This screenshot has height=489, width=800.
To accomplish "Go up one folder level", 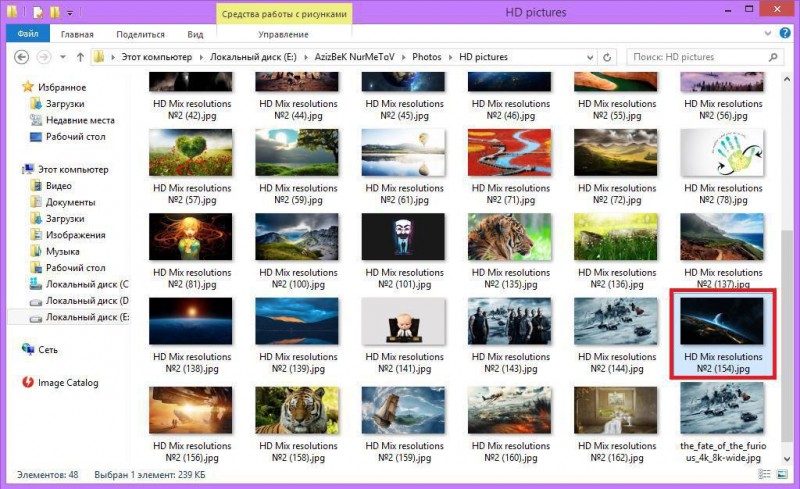I will pyautogui.click(x=80, y=57).
